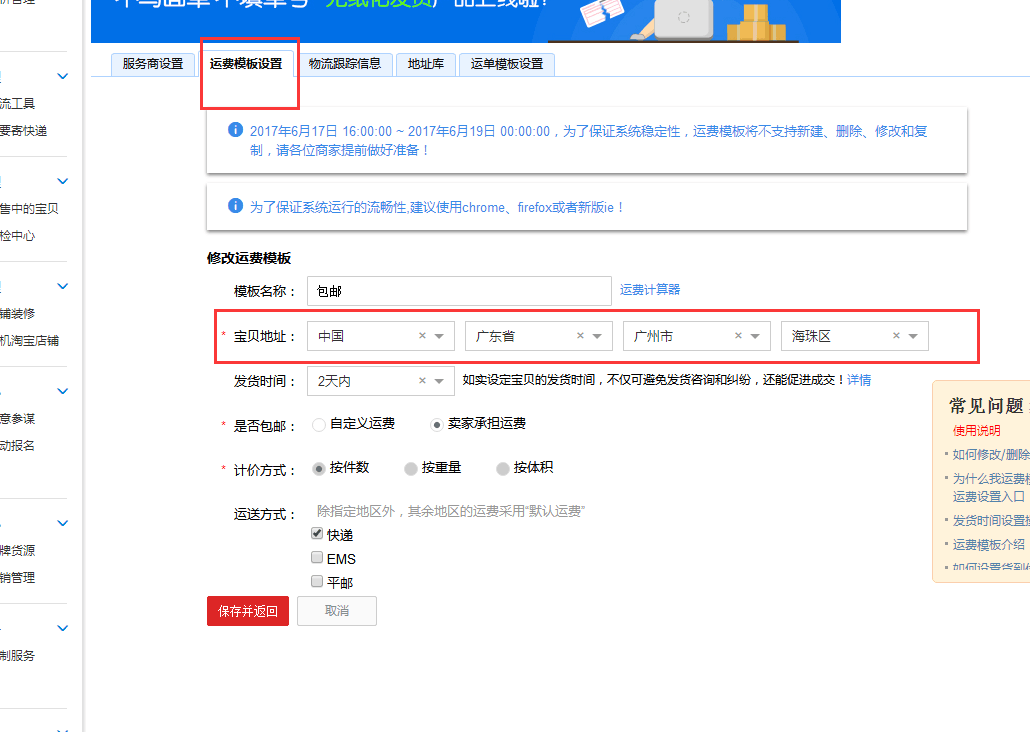Enable the EMS shipping checkbox
This screenshot has height=732, width=1030.
pos(317,558)
